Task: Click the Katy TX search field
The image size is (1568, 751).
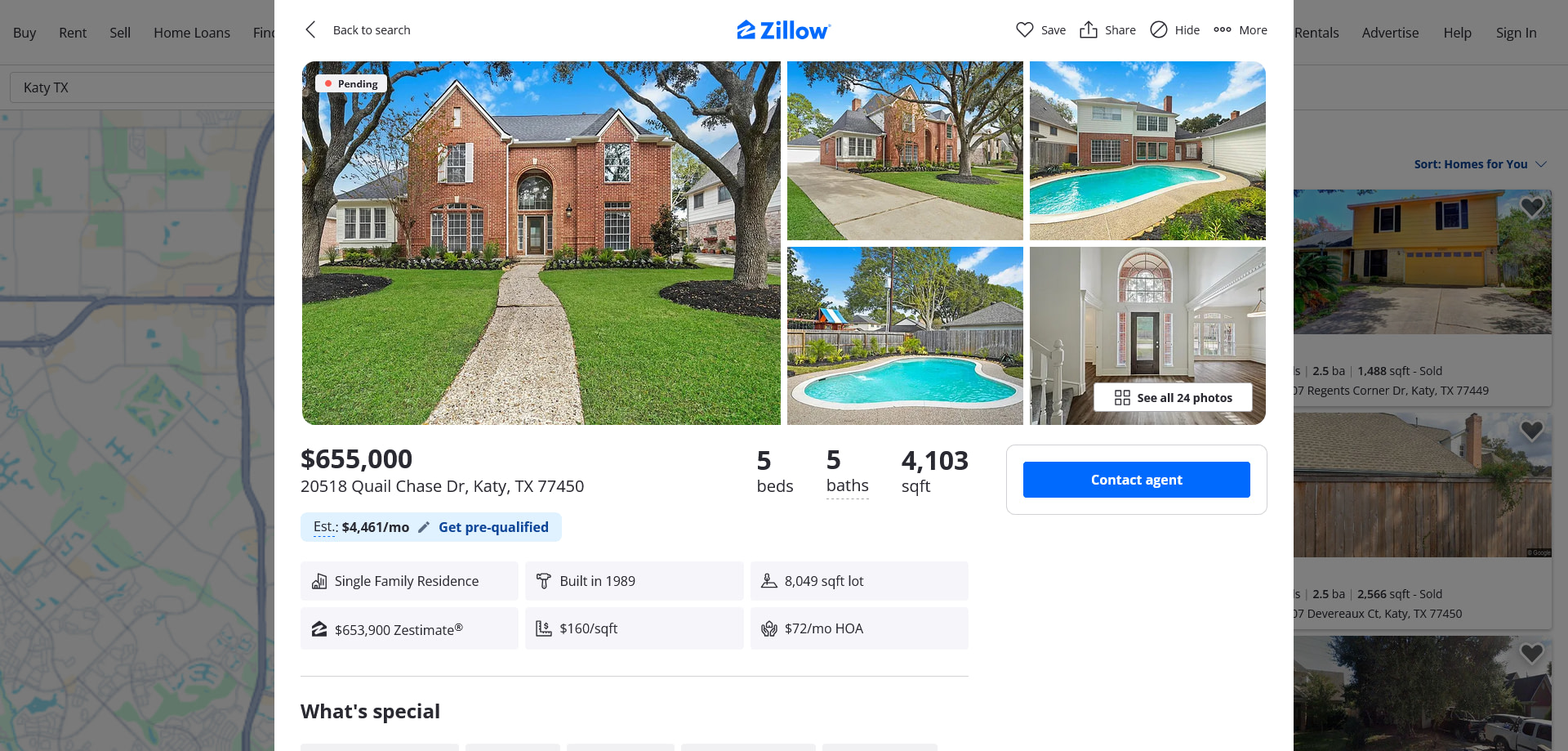Action: [143, 87]
